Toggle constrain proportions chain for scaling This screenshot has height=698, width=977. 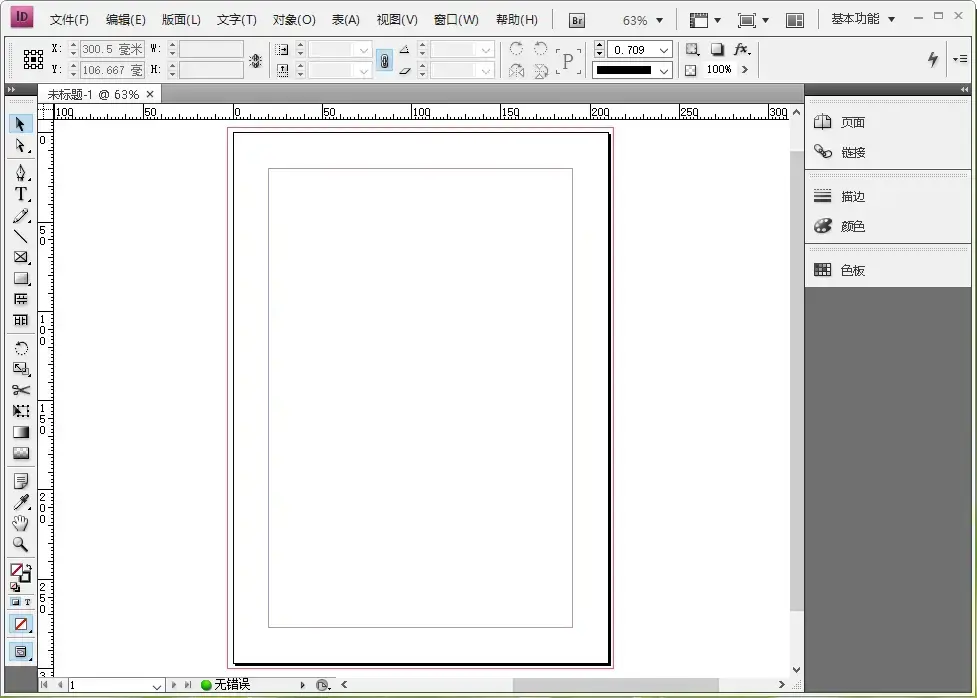click(384, 60)
